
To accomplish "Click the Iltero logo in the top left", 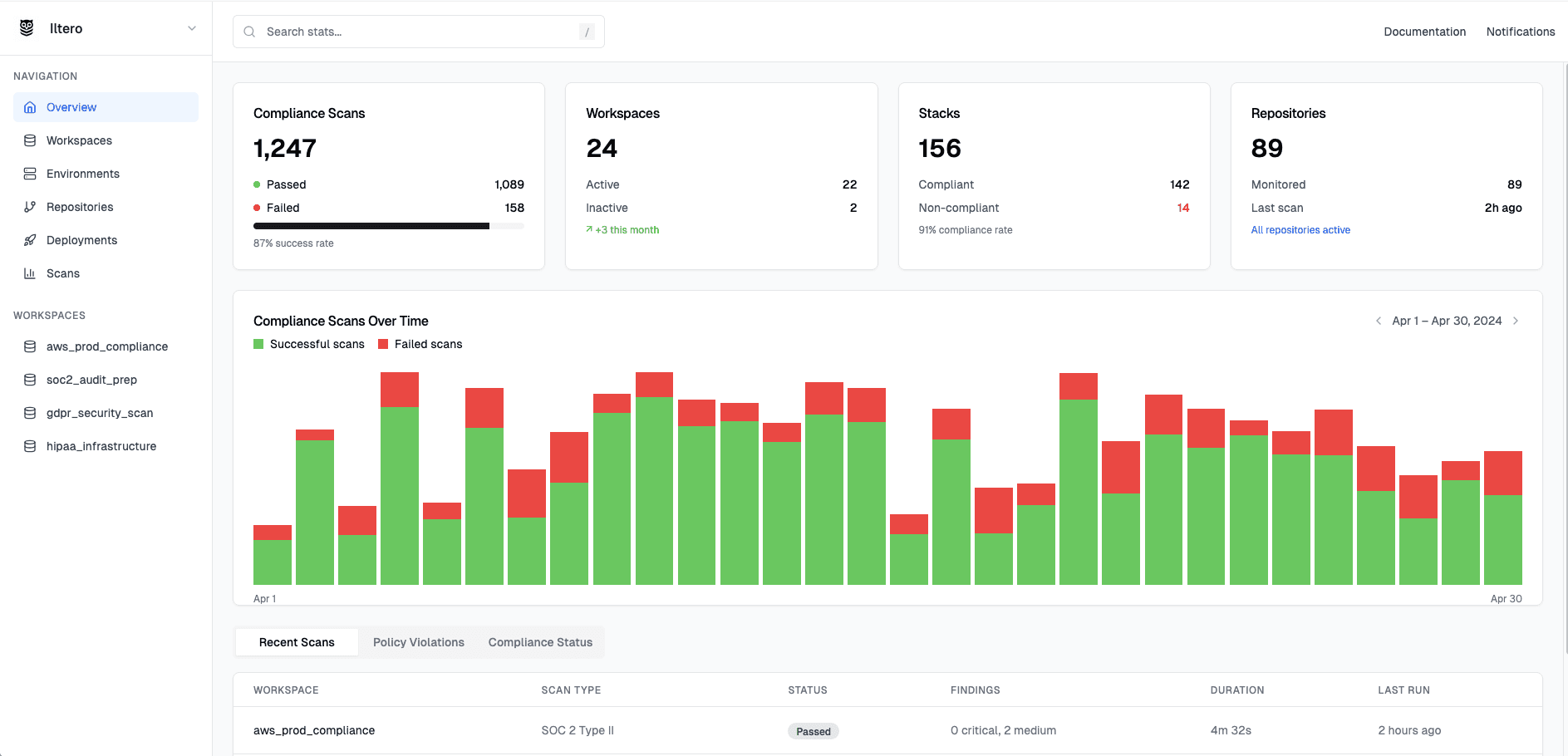I will pyautogui.click(x=26, y=27).
